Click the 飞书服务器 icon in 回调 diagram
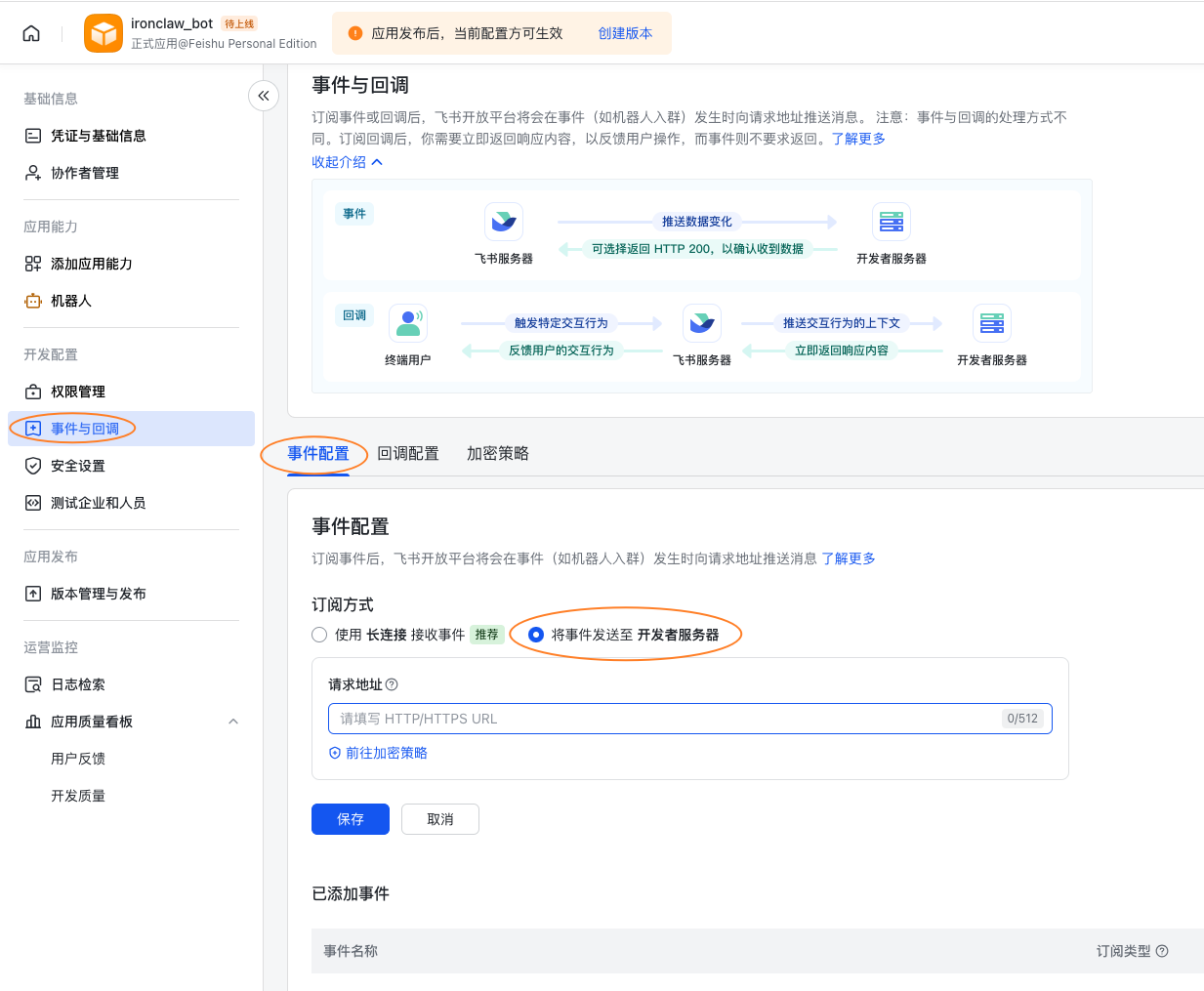The width and height of the screenshot is (1204, 991). pyautogui.click(x=702, y=323)
